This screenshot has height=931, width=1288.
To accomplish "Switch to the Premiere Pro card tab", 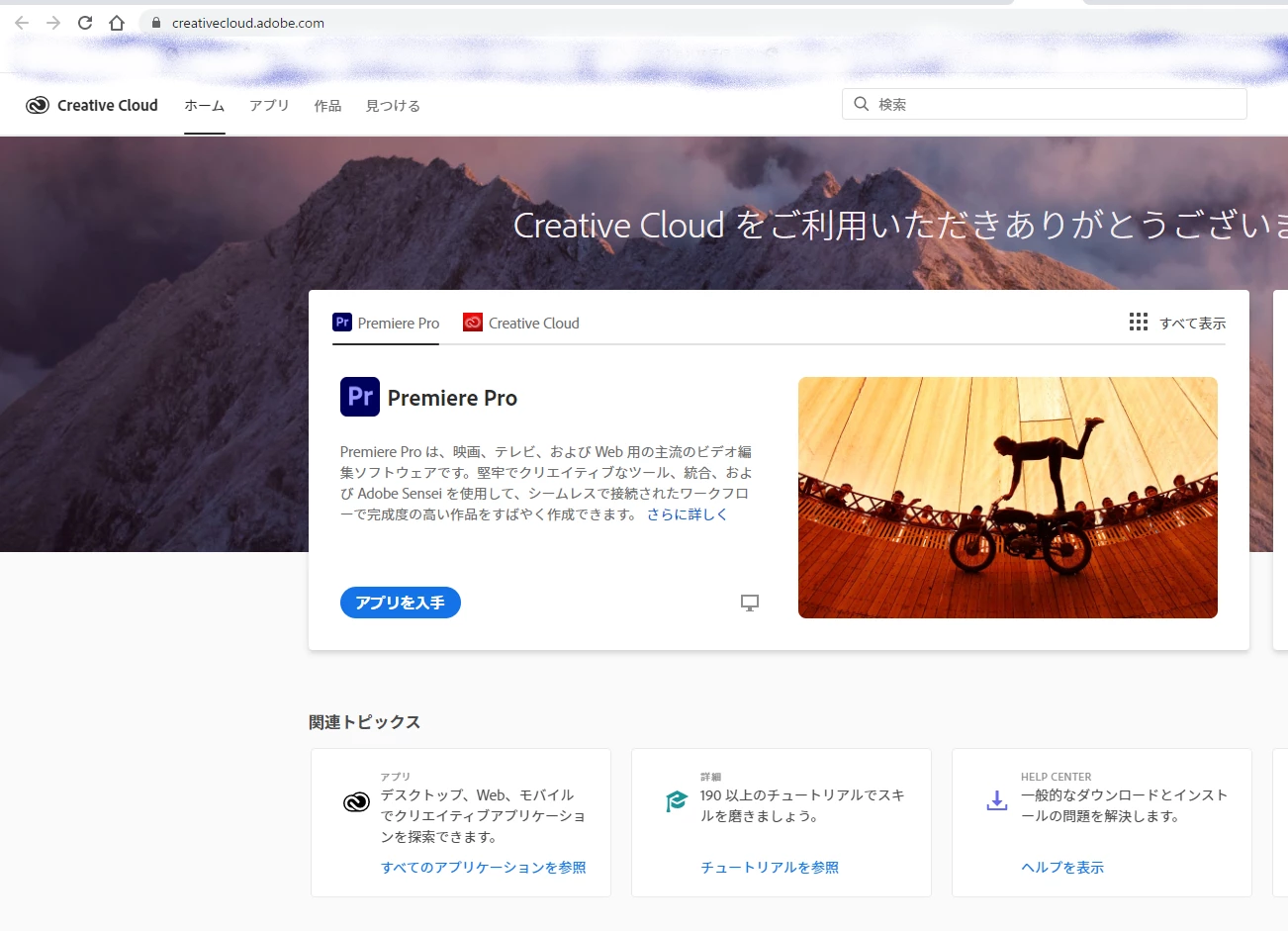I will (386, 323).
